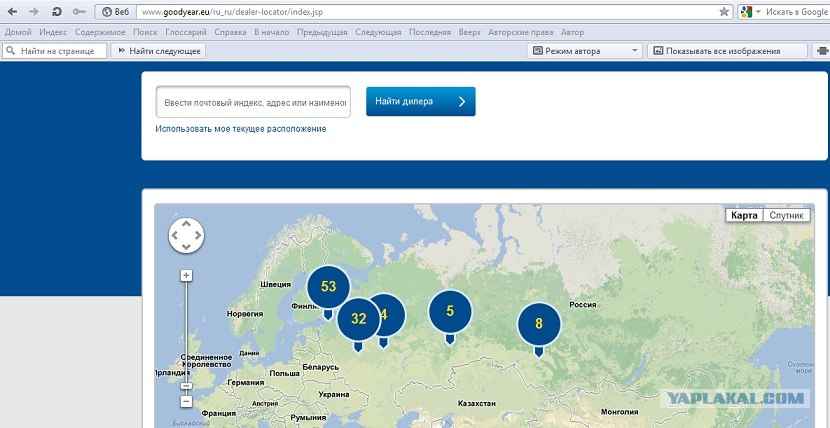Pan the map up with control arrow
830x428 pixels.
click(x=186, y=224)
